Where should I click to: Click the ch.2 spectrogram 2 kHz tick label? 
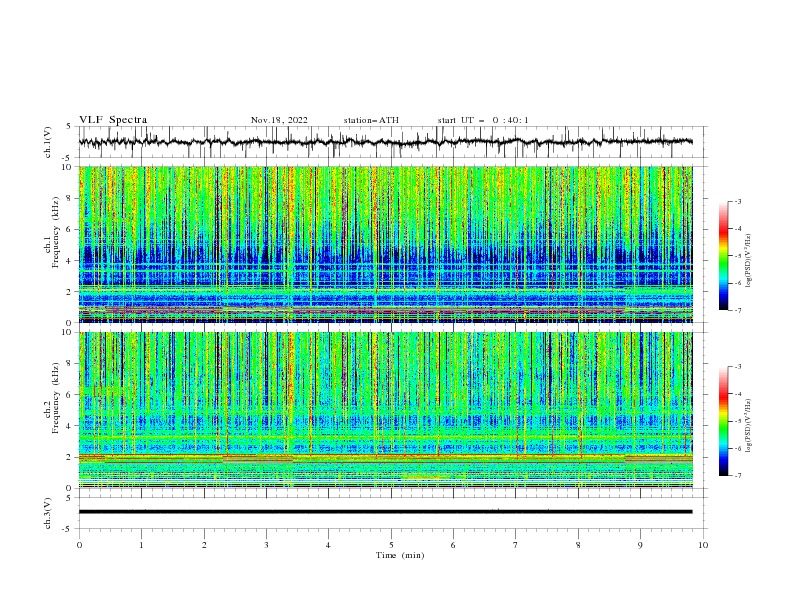pyautogui.click(x=70, y=457)
